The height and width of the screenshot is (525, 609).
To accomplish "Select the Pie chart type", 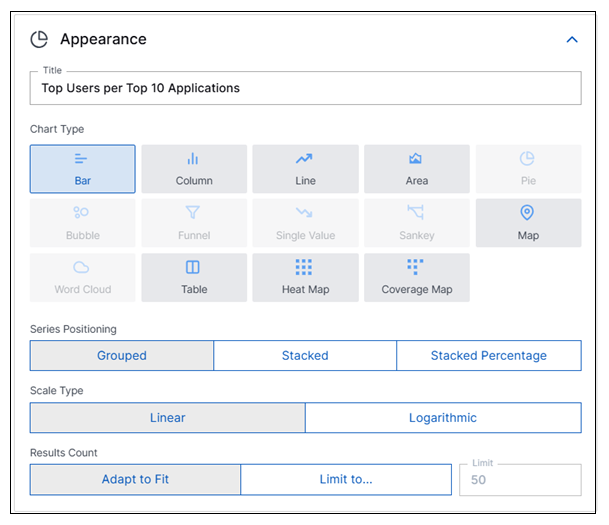I will (x=529, y=169).
